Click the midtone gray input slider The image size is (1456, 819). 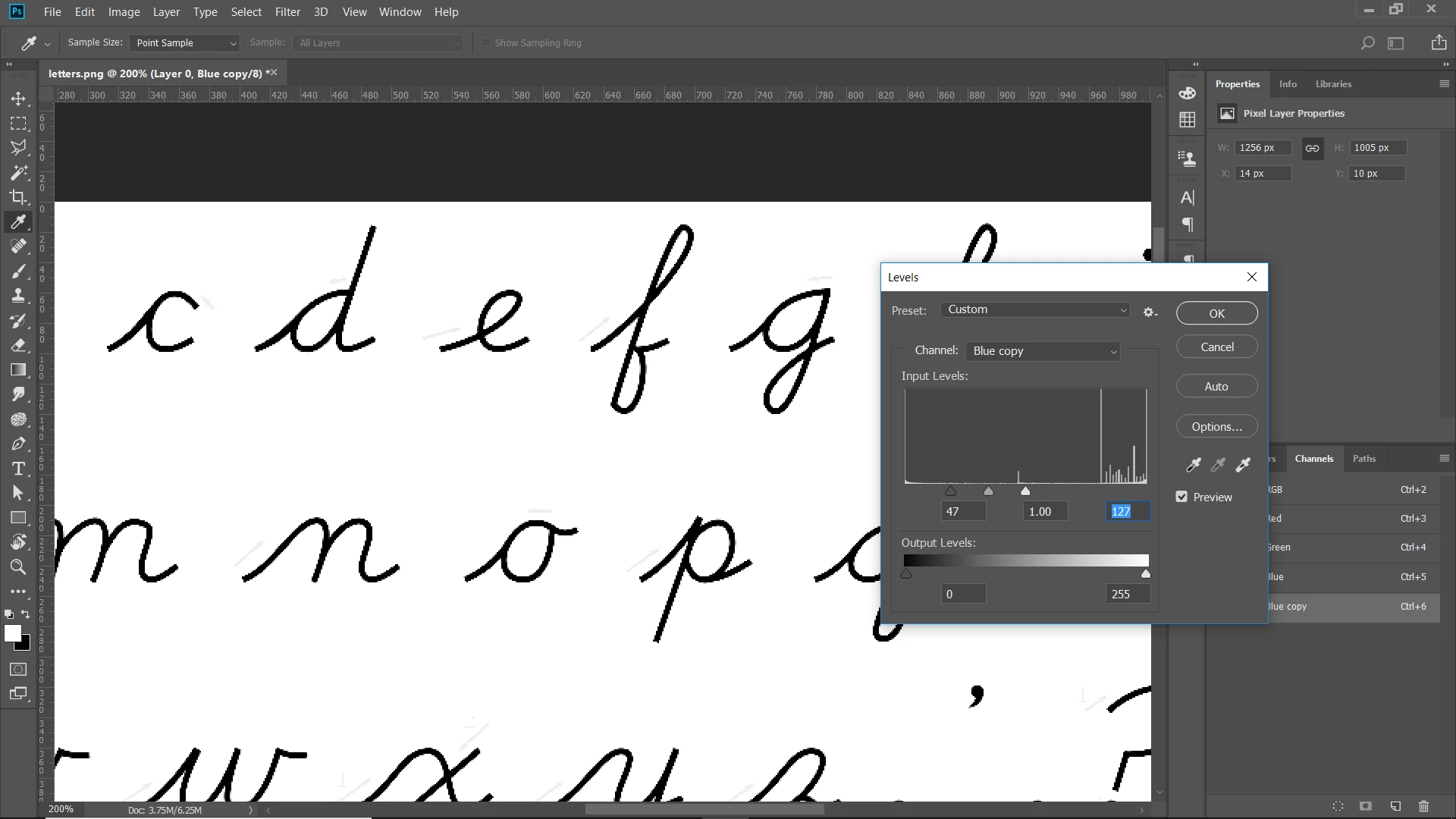click(x=988, y=491)
